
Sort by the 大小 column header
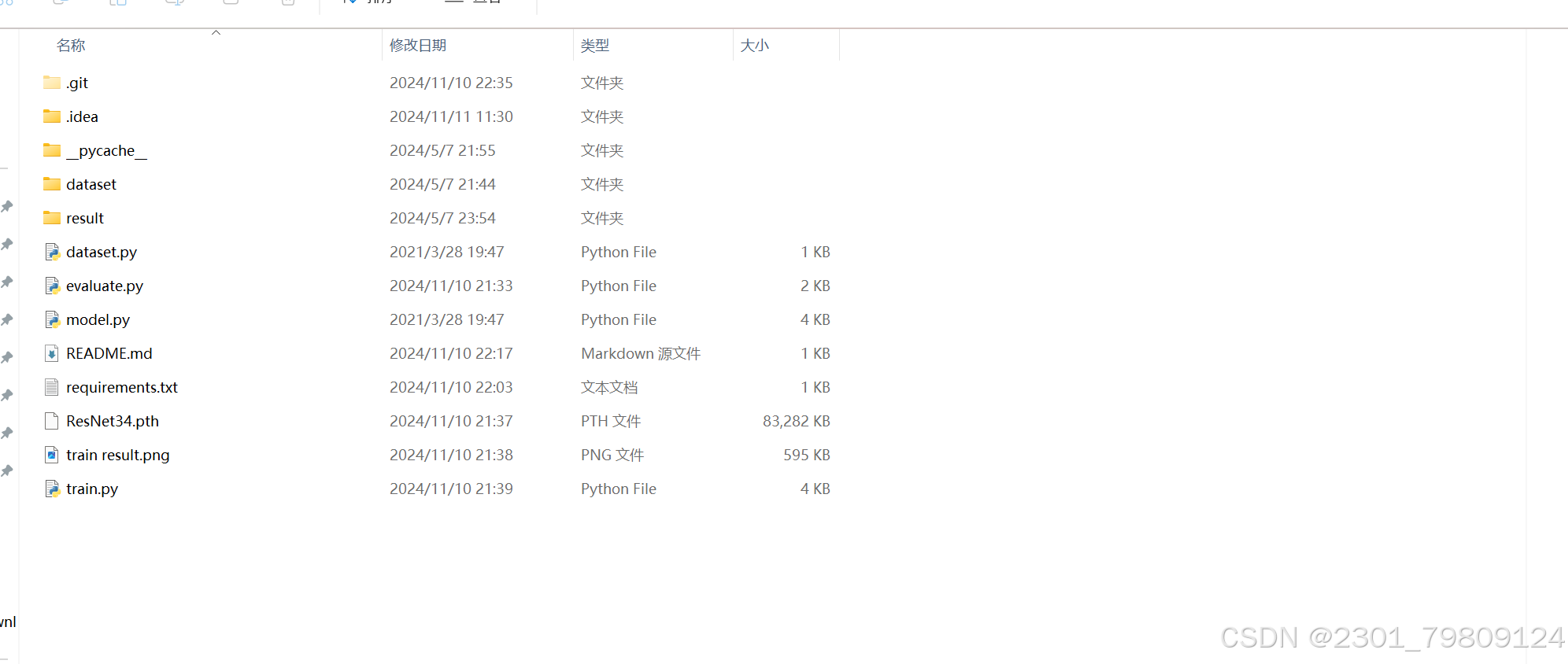tap(755, 46)
